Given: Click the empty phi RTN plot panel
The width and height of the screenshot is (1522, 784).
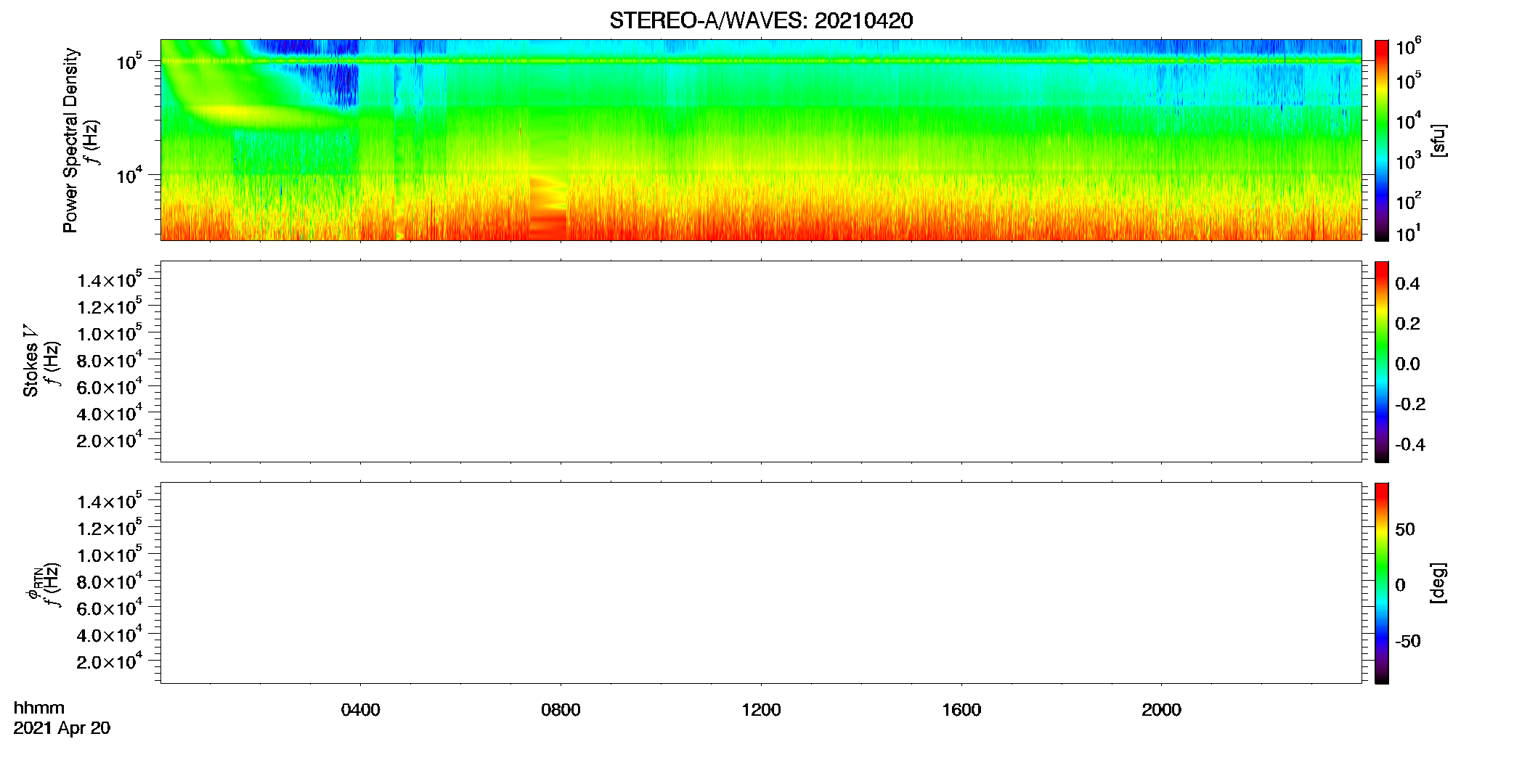Looking at the screenshot, I should (x=761, y=583).
